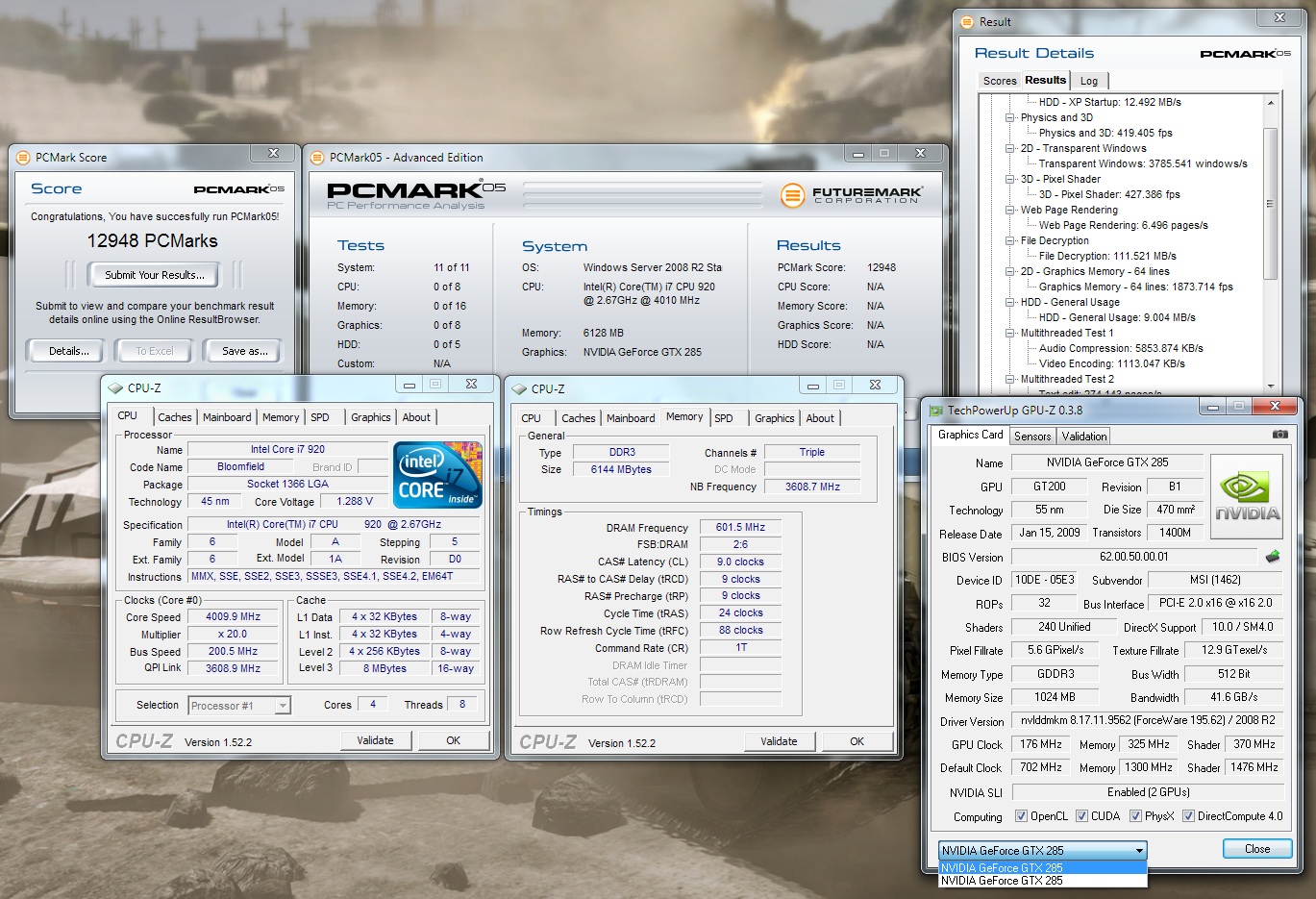The height and width of the screenshot is (899, 1316).
Task: Click the Result tree scroll down arrow
Action: click(1270, 387)
